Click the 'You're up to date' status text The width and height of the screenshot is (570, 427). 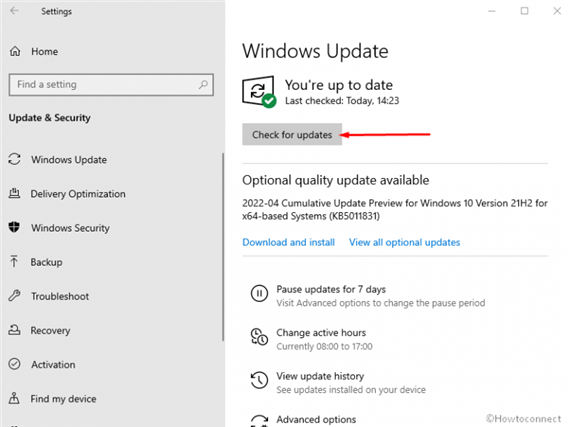338,85
